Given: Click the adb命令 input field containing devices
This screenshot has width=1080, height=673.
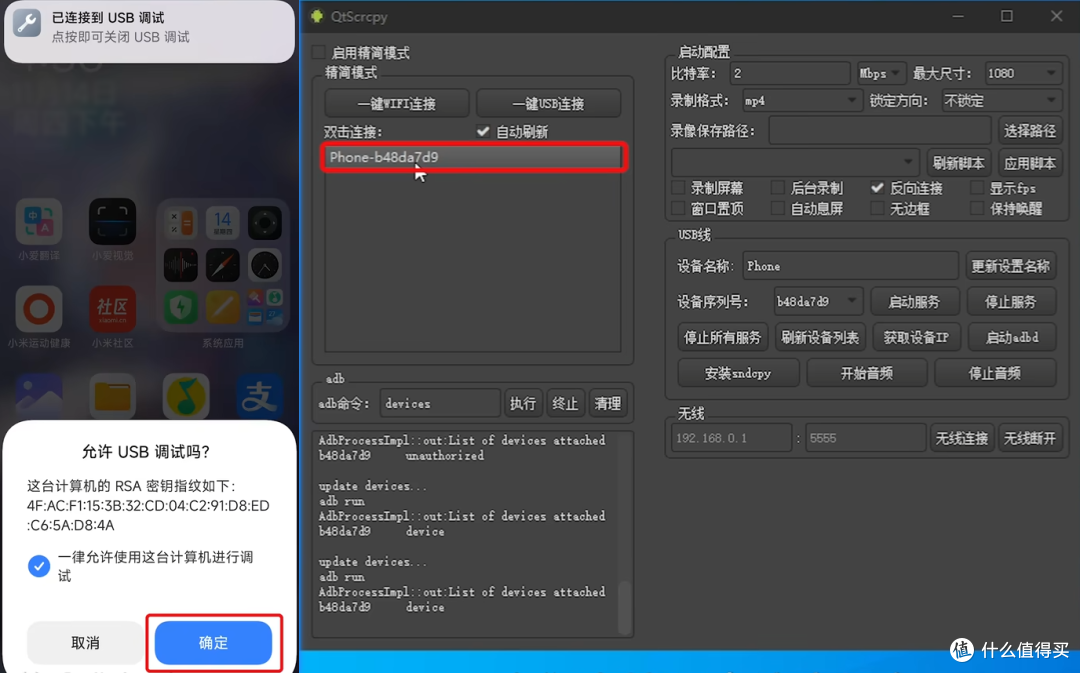Looking at the screenshot, I should [439, 403].
